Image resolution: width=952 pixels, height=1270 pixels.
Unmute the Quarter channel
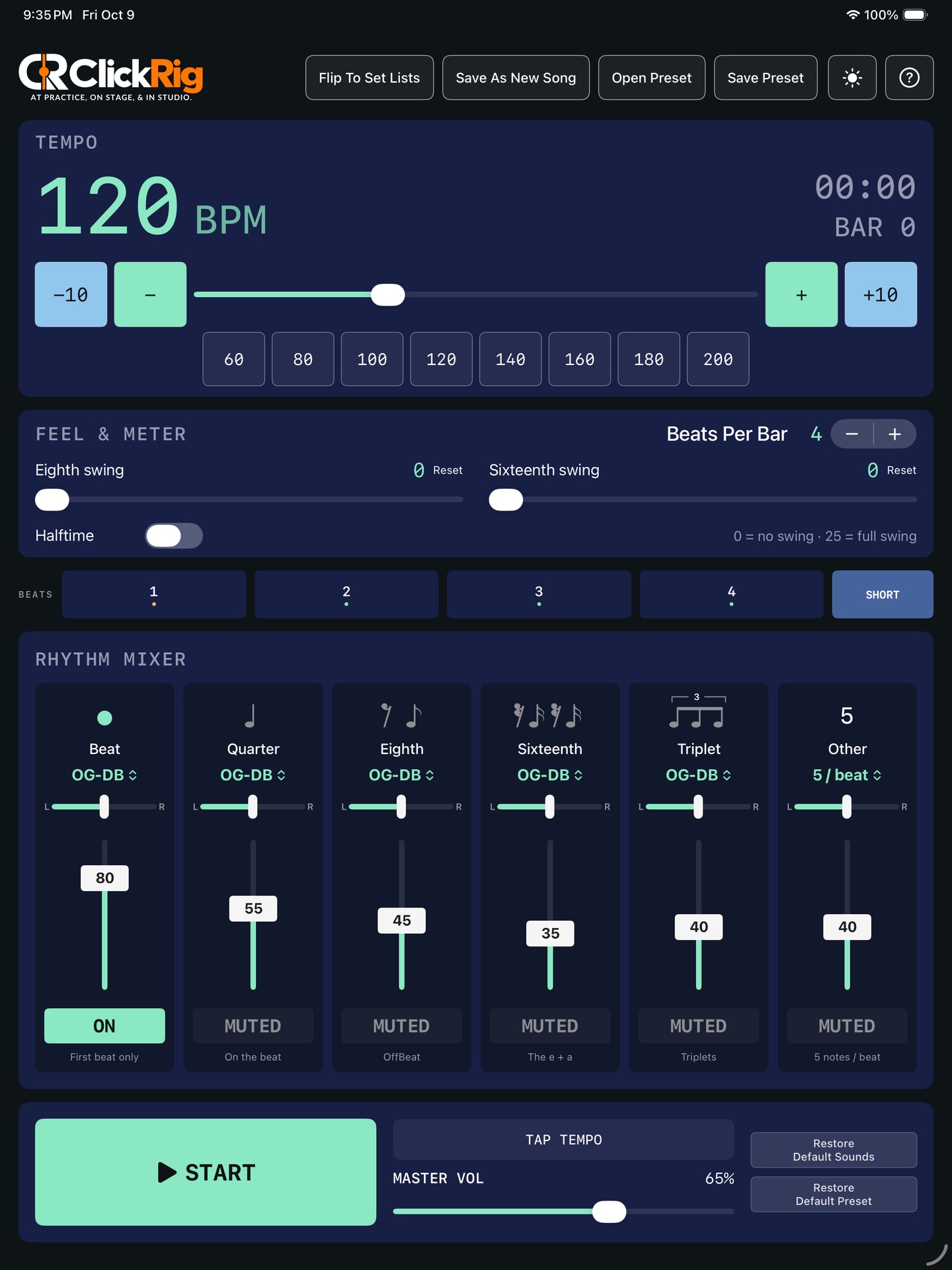(x=253, y=1026)
